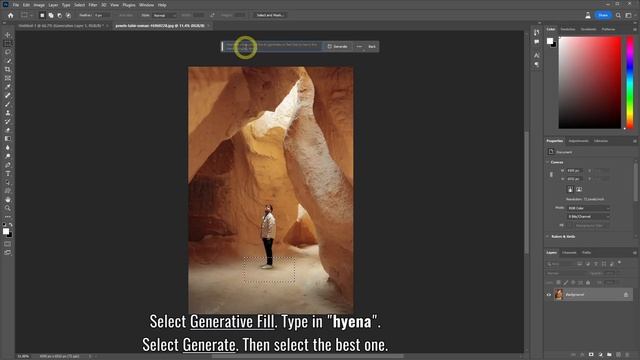The image size is (640, 360).
Task: Toggle layer filtering switch in Layers panel
Action: pyautogui.click(x=619, y=262)
